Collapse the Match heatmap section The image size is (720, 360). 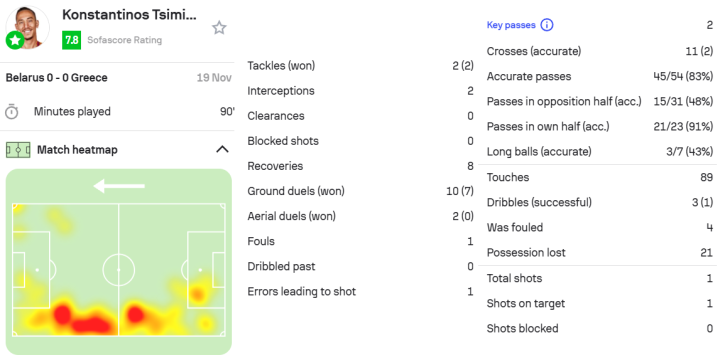coord(222,149)
